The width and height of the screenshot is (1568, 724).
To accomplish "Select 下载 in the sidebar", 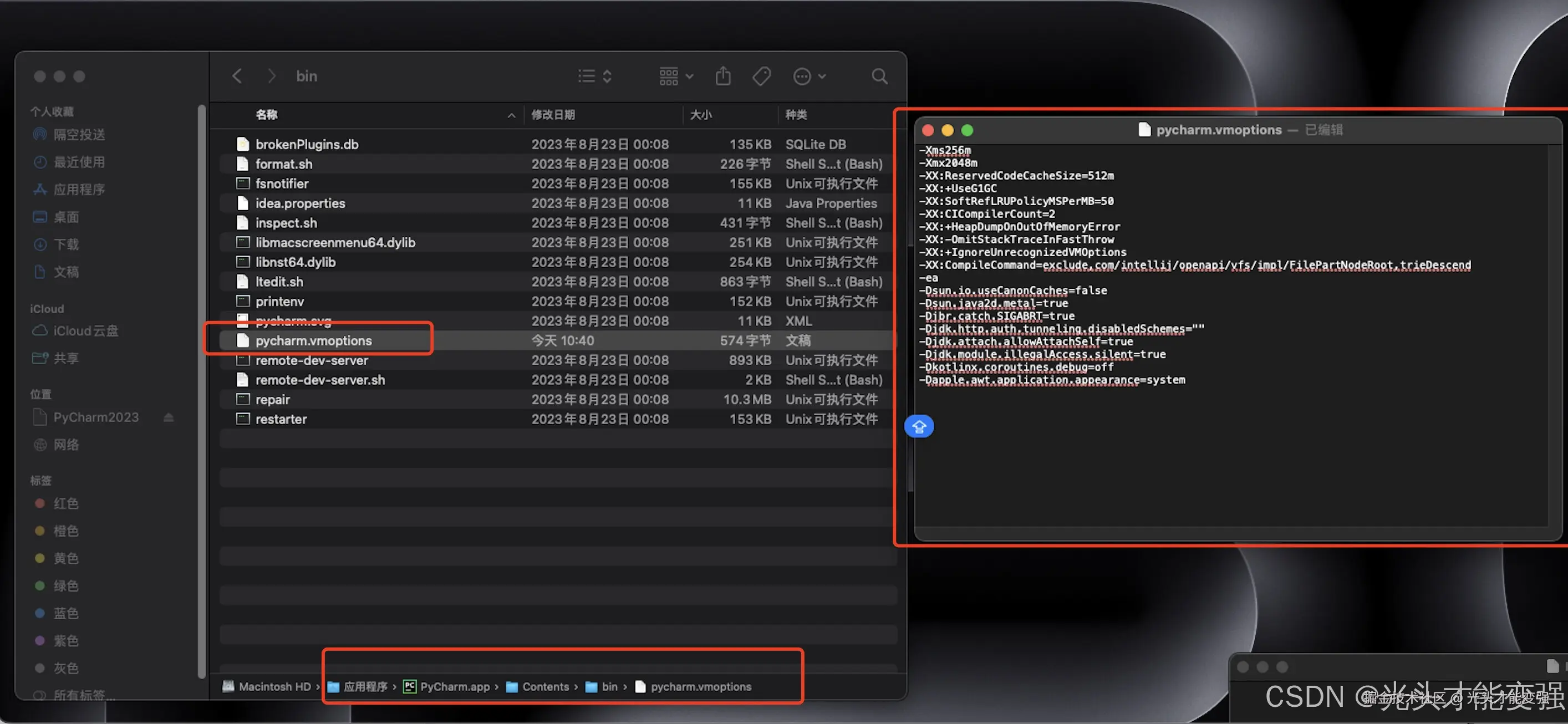I will click(x=66, y=244).
